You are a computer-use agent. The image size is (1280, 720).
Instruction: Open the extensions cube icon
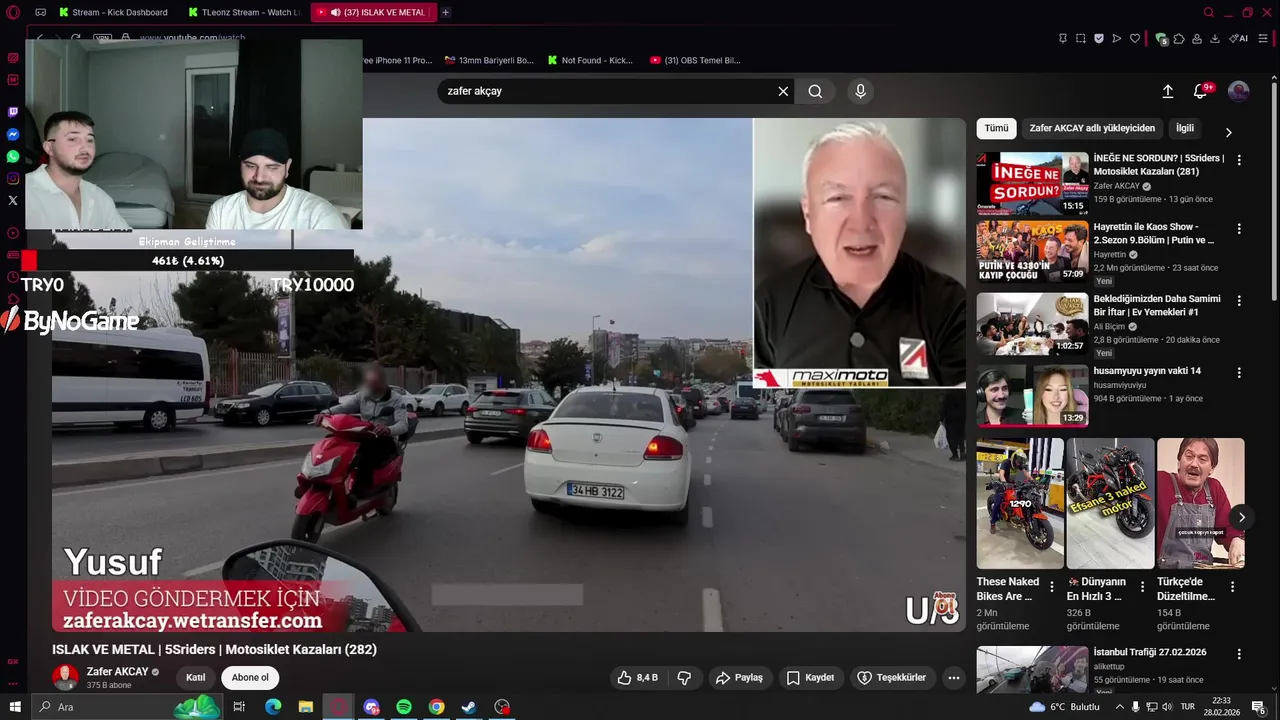tap(1179, 38)
